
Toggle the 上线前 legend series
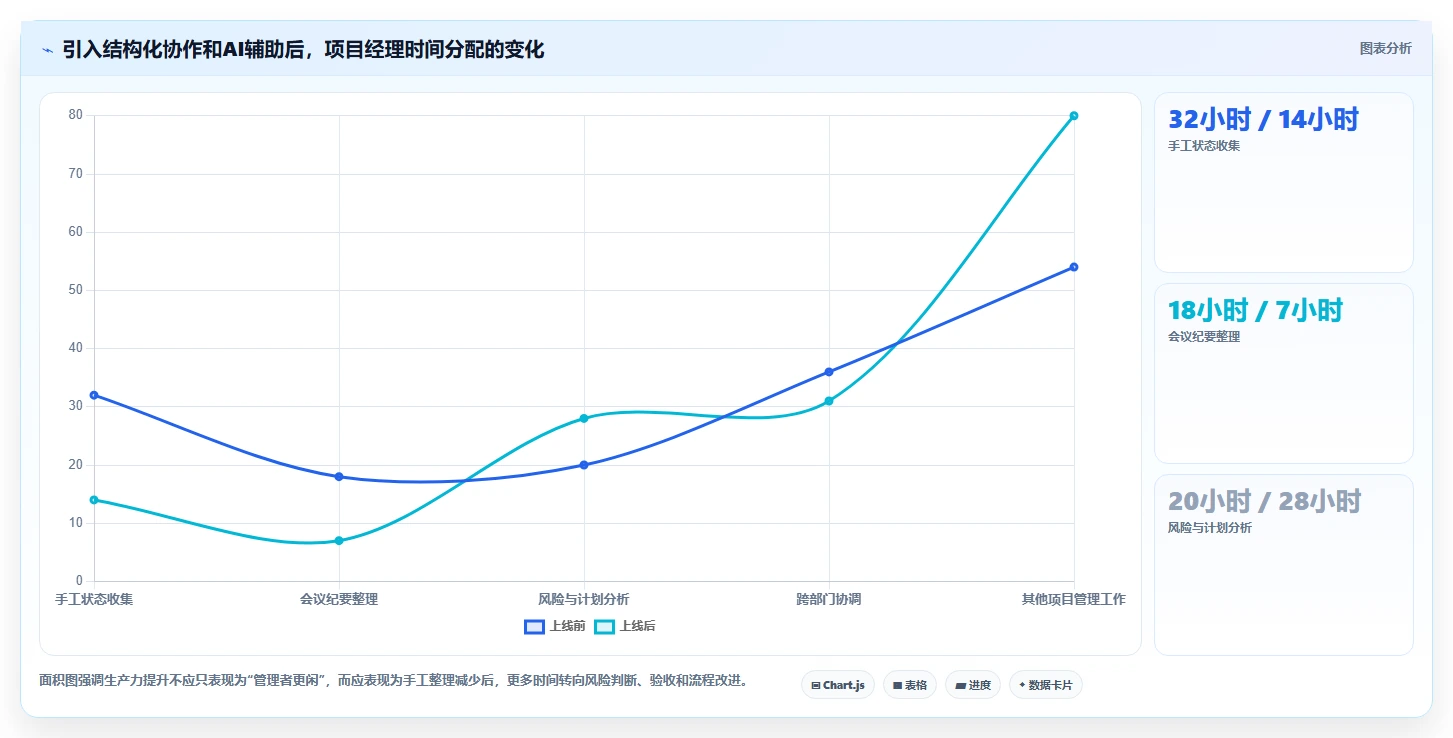pyautogui.click(x=555, y=626)
